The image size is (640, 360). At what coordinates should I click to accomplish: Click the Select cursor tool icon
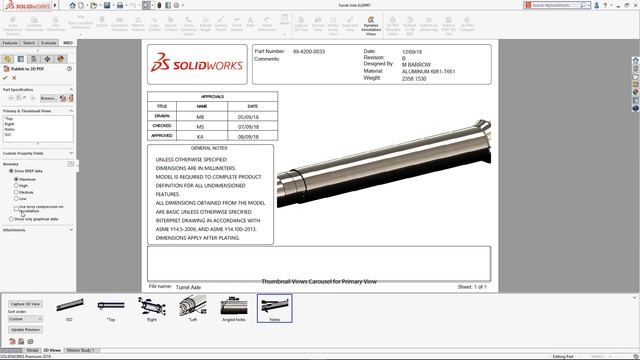pyautogui.click(x=146, y=5)
